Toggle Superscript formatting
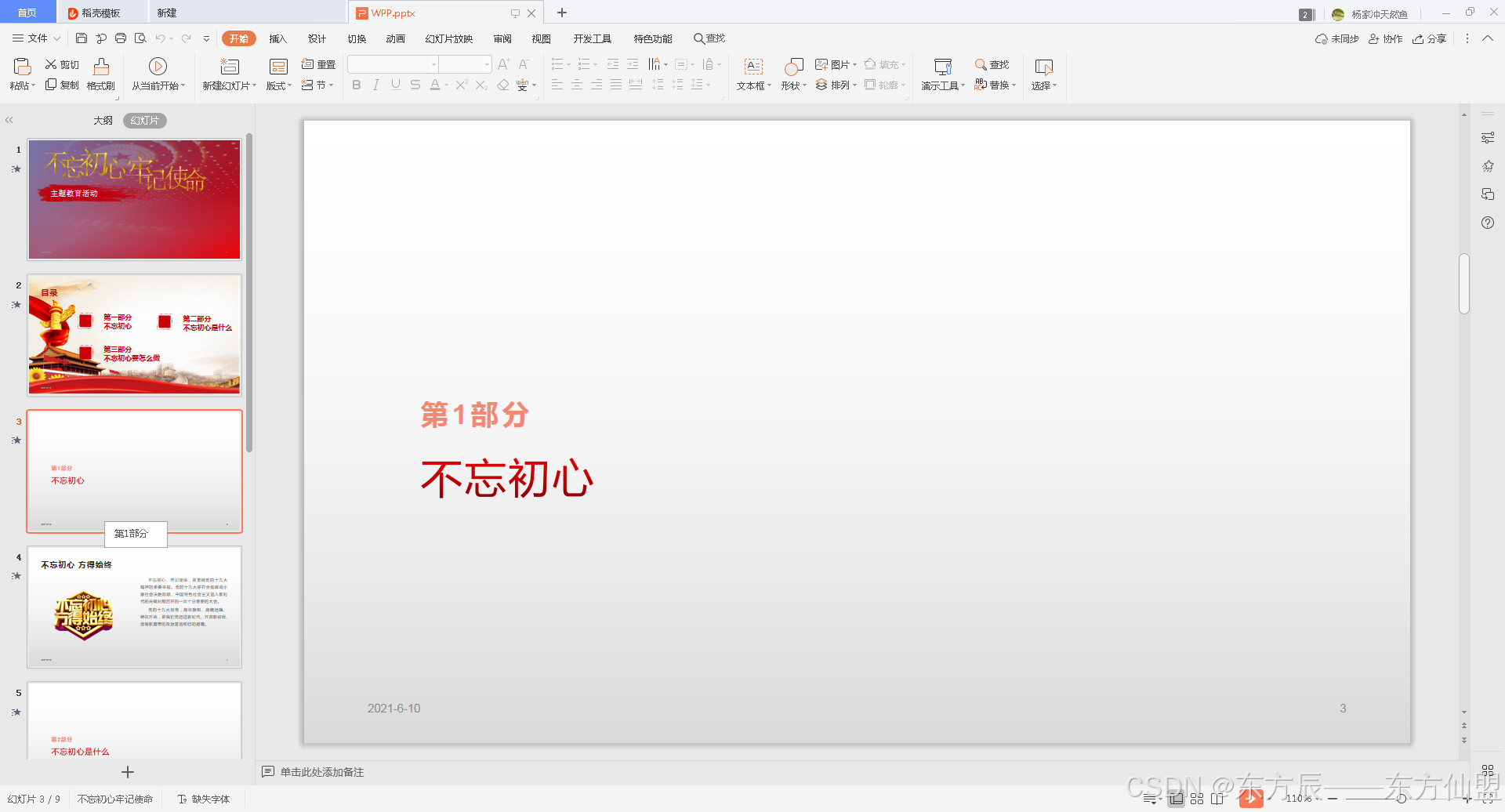This screenshot has width=1505, height=812. pos(462,85)
